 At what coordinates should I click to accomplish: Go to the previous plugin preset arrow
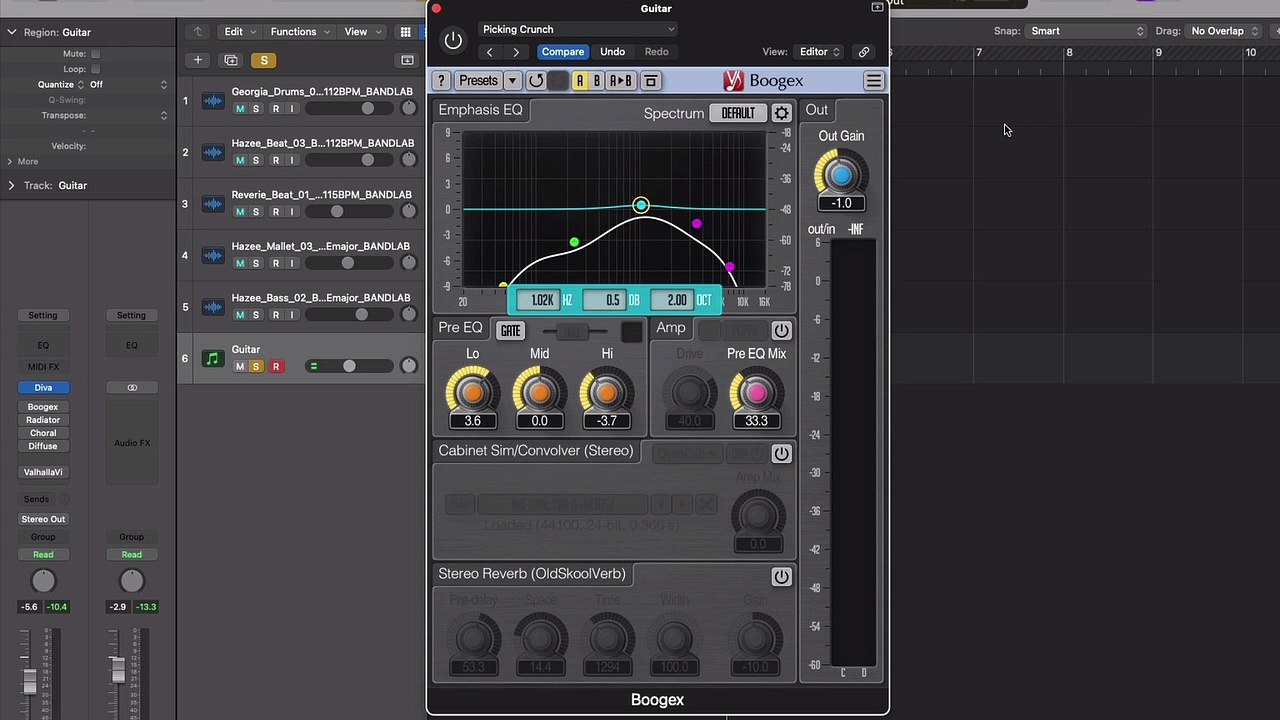click(x=489, y=52)
